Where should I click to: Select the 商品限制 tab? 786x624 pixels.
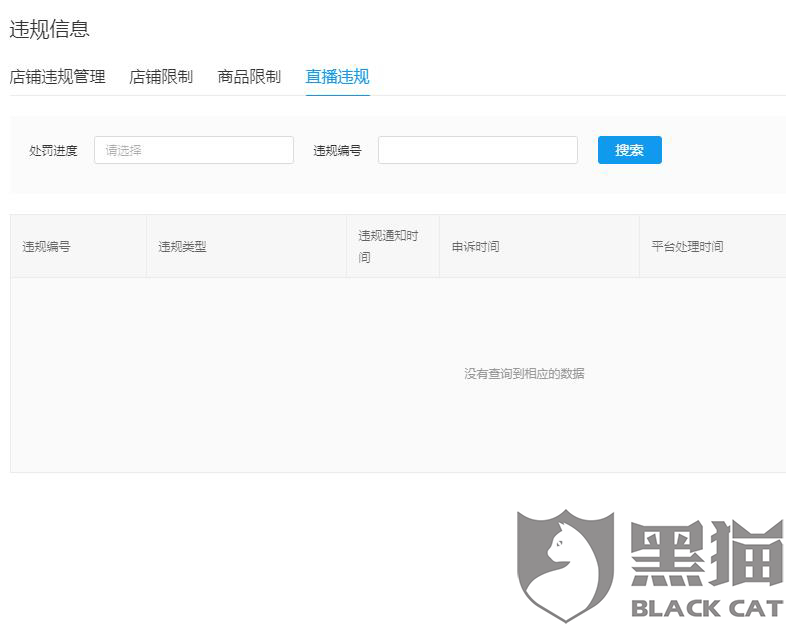249,77
